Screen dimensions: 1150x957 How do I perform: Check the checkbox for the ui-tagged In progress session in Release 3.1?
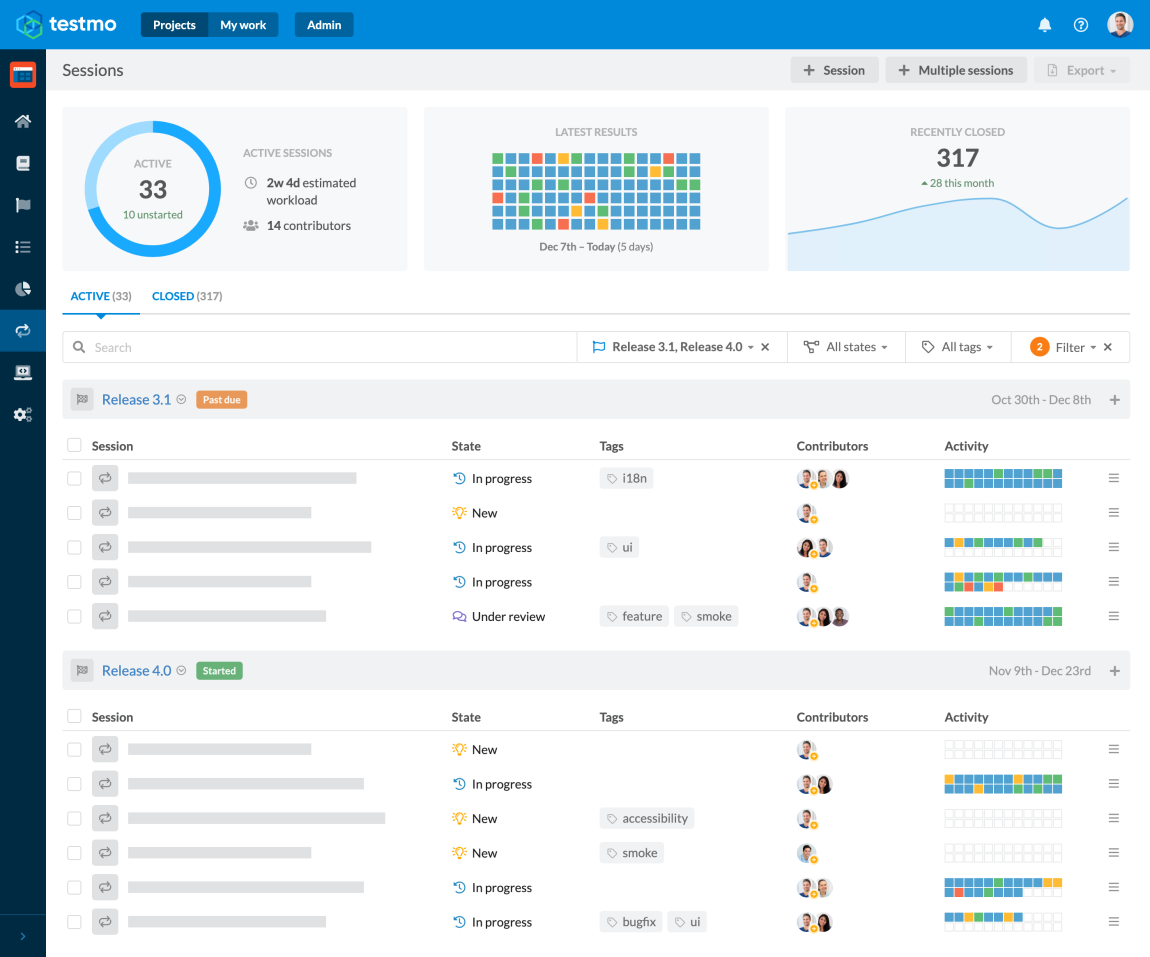(x=74, y=547)
